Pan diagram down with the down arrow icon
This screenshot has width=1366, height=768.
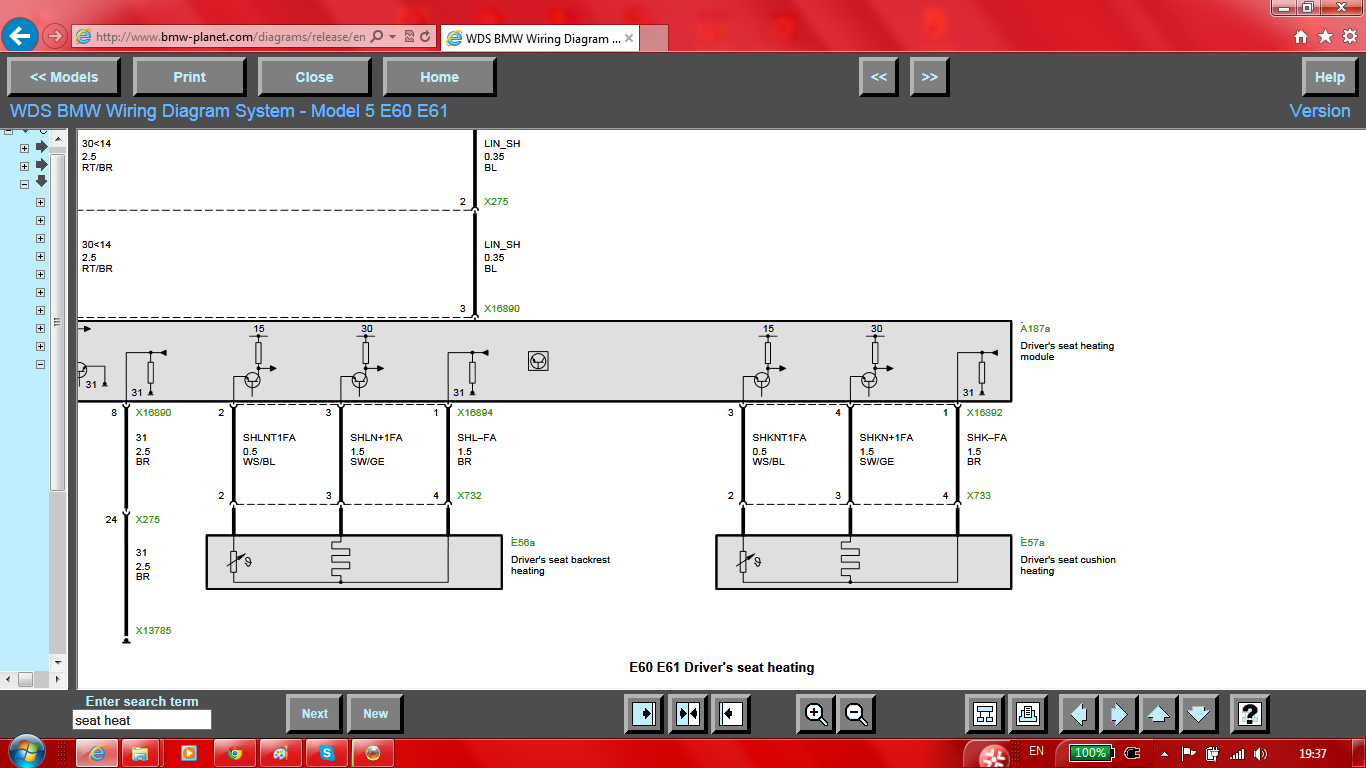(x=1198, y=714)
